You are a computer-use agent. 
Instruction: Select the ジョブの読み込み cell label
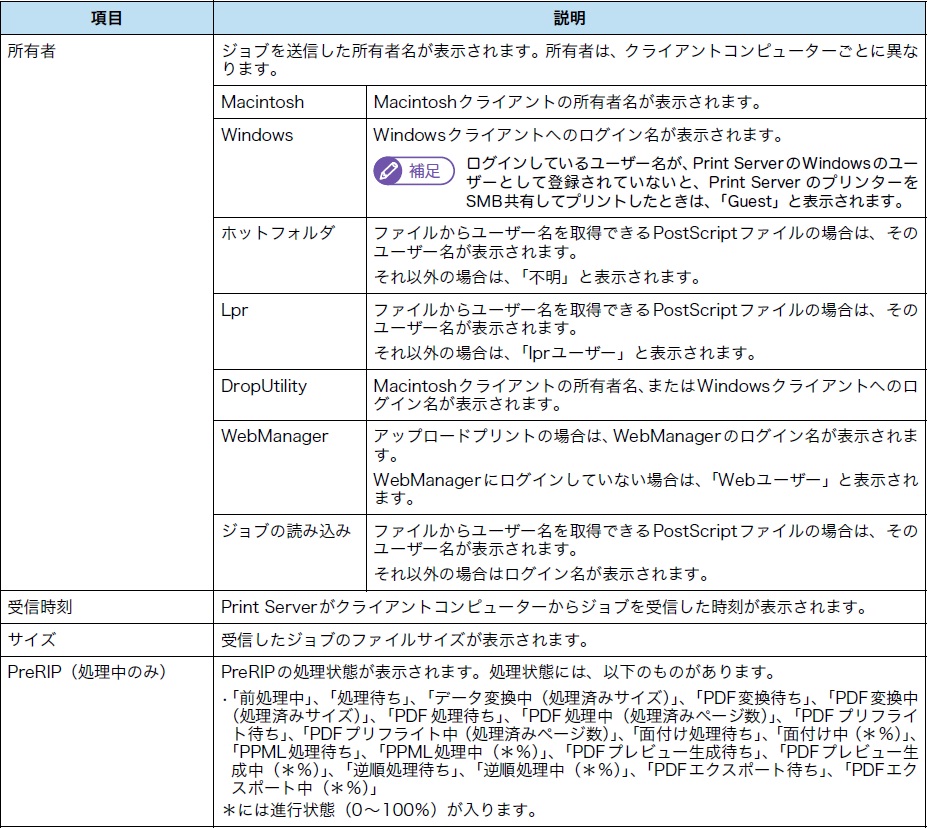(x=286, y=531)
